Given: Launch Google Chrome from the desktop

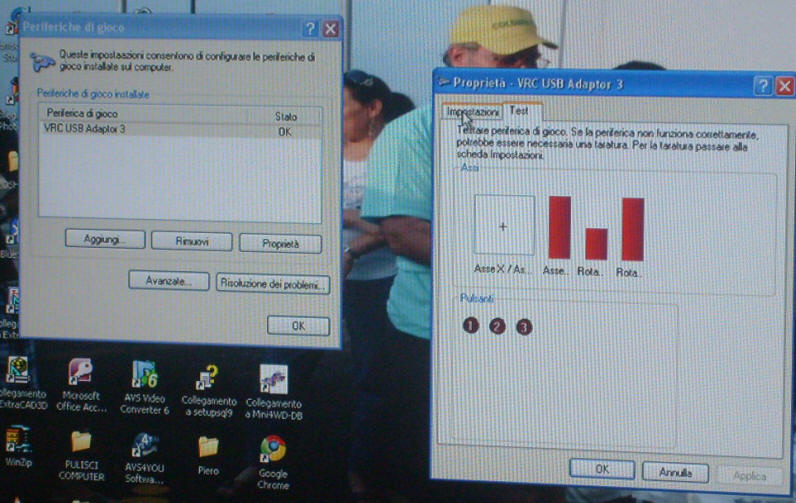Looking at the screenshot, I should click(x=273, y=448).
